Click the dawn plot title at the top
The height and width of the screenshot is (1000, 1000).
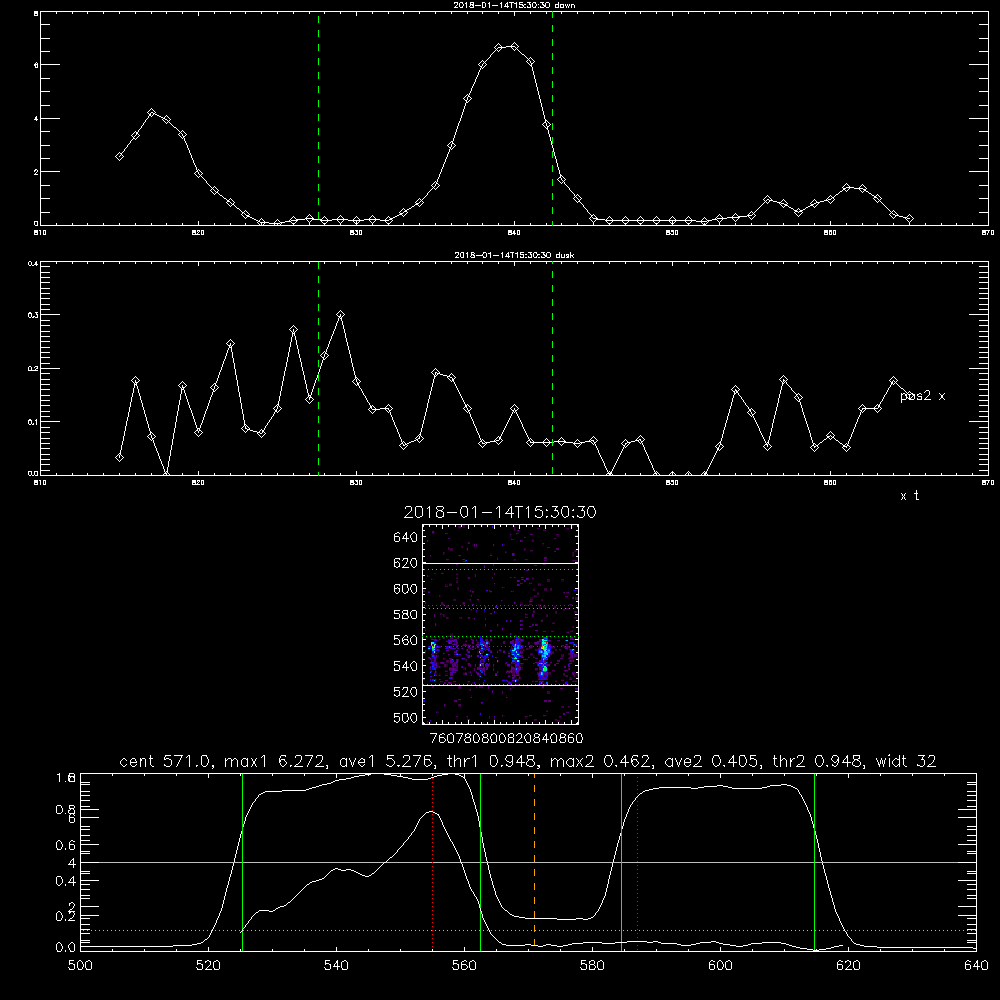(x=514, y=4)
